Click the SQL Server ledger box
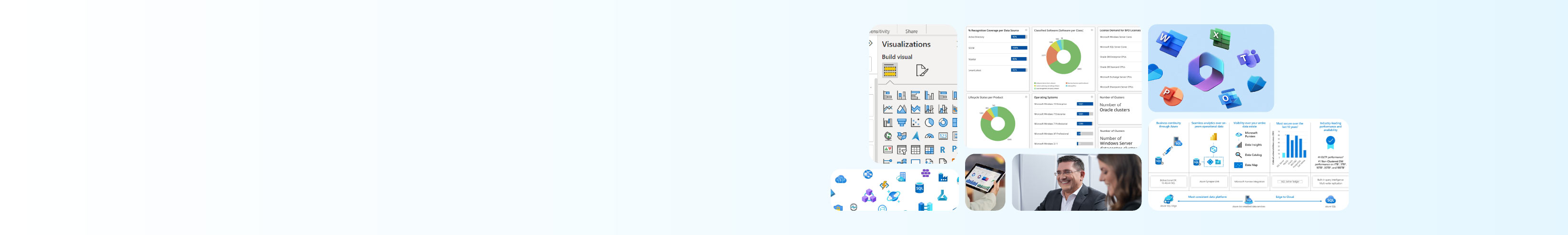 1290,182
